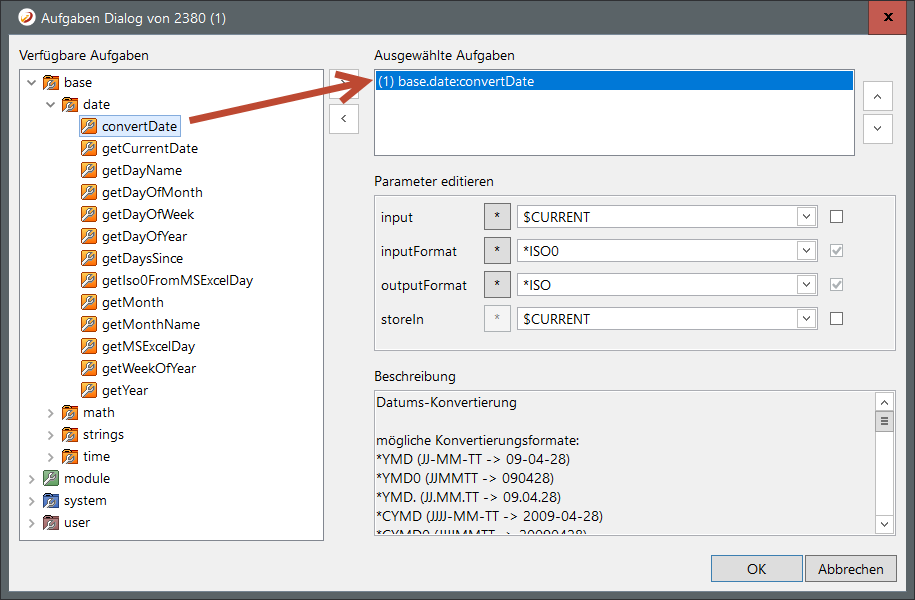Toggle the asterisk button beside inputFormat
915x600 pixels.
[x=496, y=251]
